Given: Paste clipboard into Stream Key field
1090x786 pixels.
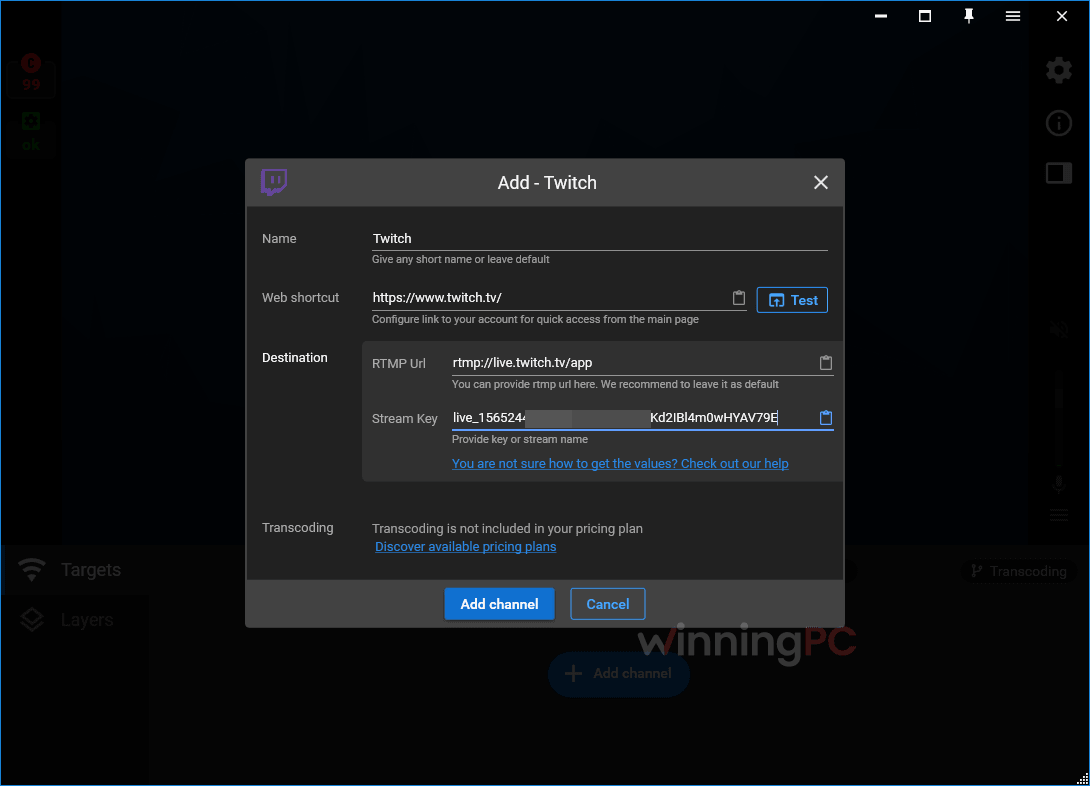Looking at the screenshot, I should click(825, 418).
